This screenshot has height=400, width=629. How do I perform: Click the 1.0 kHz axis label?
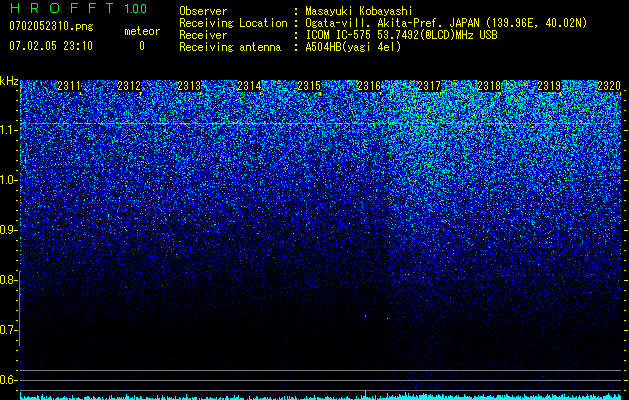[8, 181]
